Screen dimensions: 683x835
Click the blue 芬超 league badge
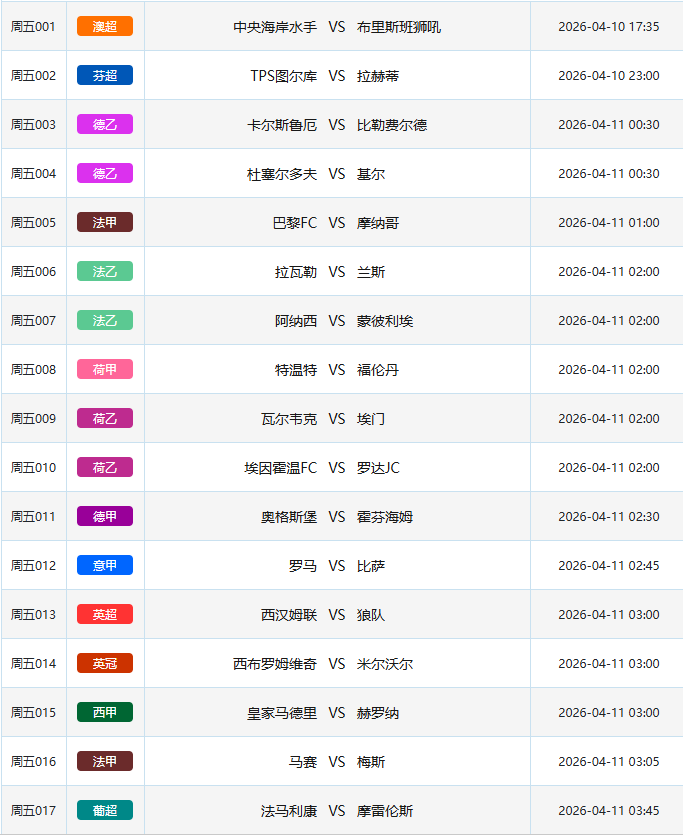(104, 75)
